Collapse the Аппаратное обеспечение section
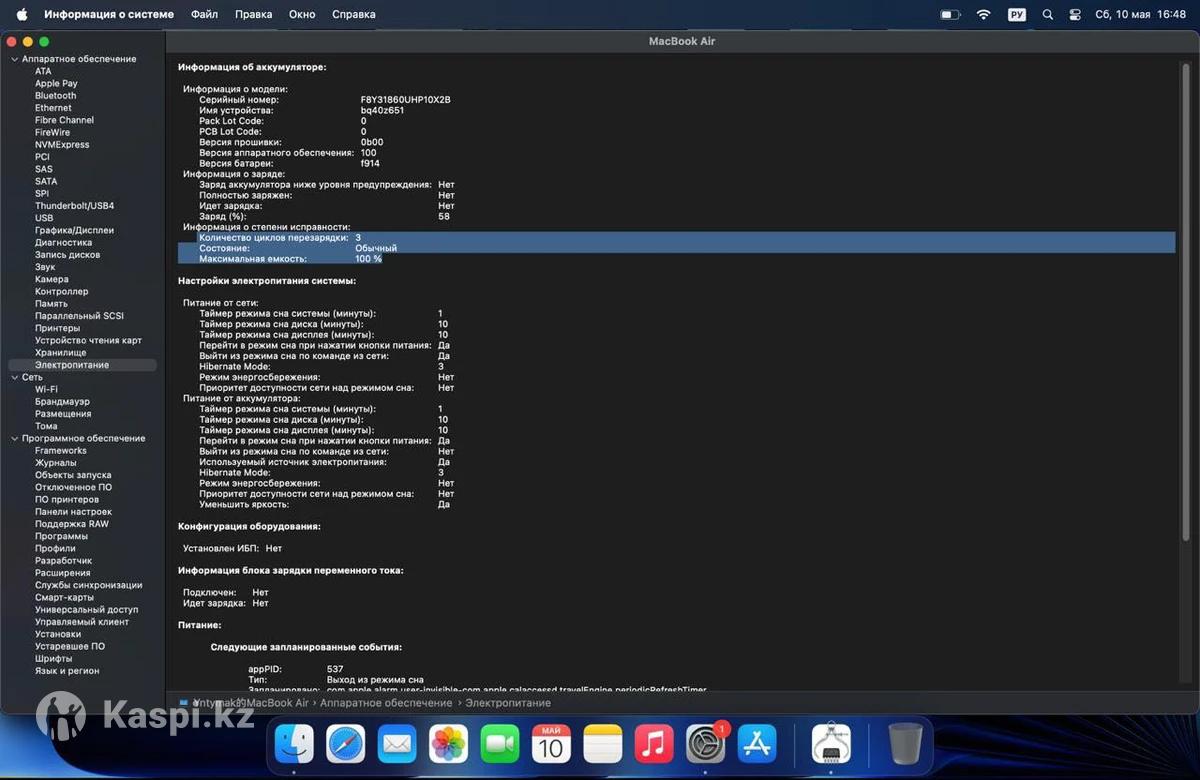 pos(14,59)
